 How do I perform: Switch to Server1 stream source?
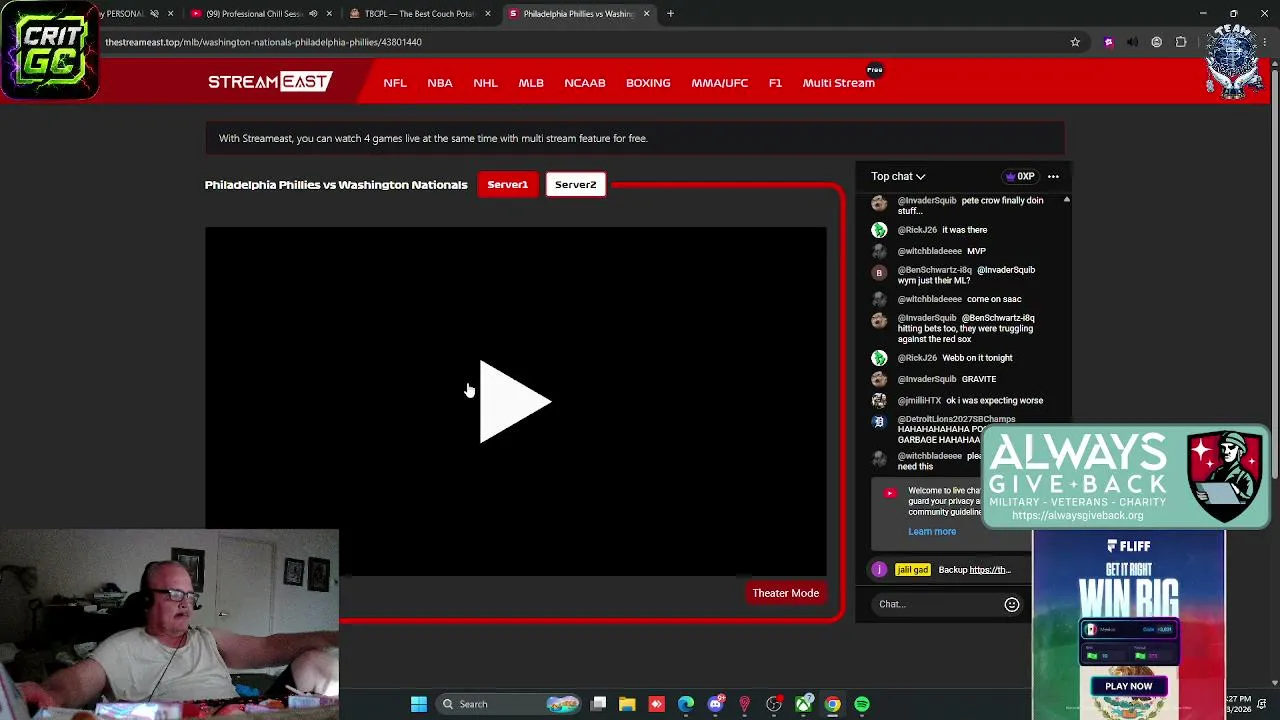point(507,184)
